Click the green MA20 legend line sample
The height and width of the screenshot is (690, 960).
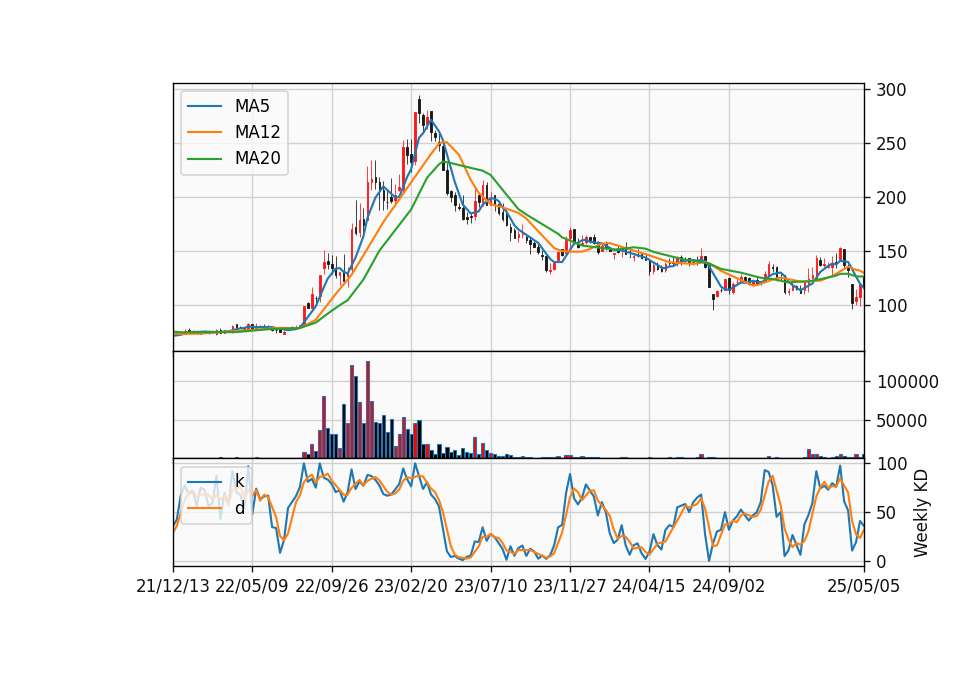tap(204, 158)
